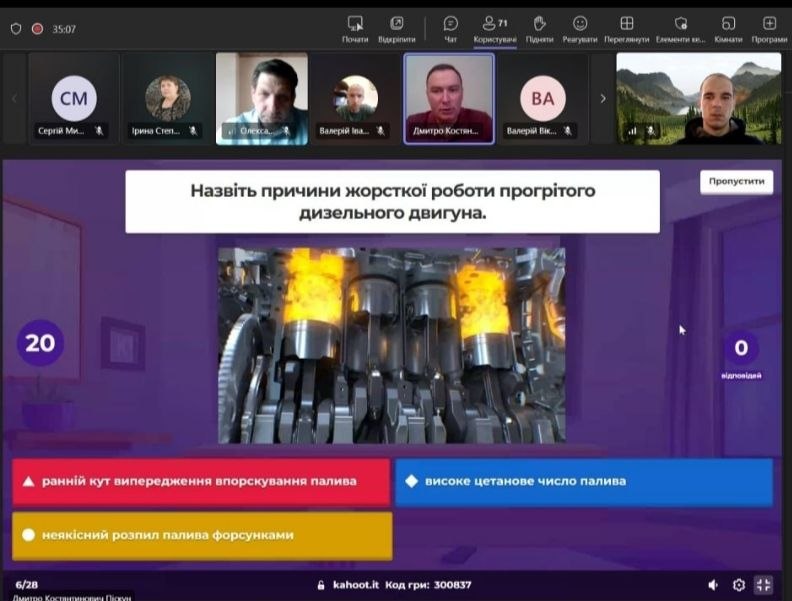Click Дмитро Костян participant video tile

(x=449, y=98)
